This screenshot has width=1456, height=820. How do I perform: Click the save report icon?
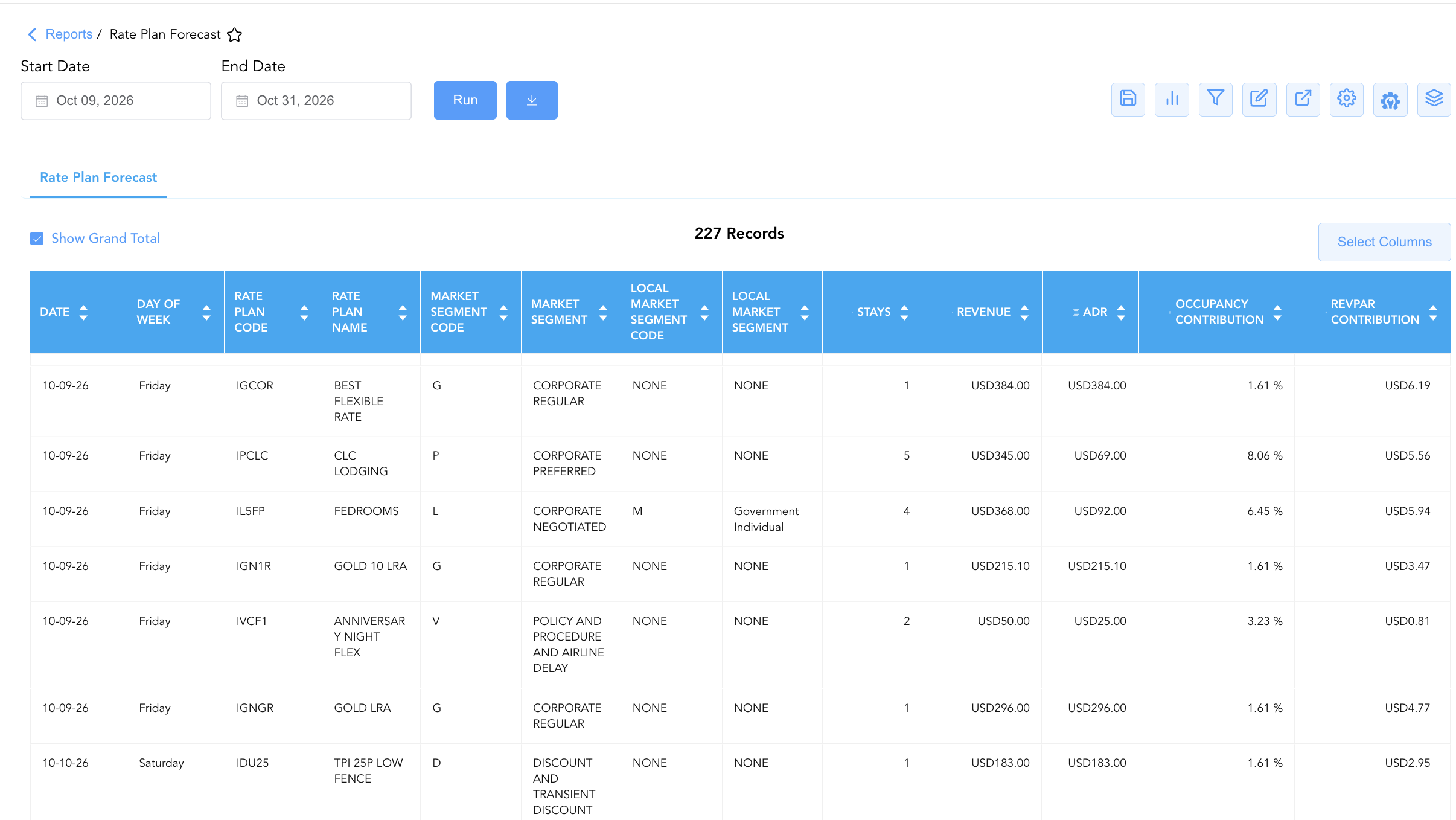coord(1128,100)
